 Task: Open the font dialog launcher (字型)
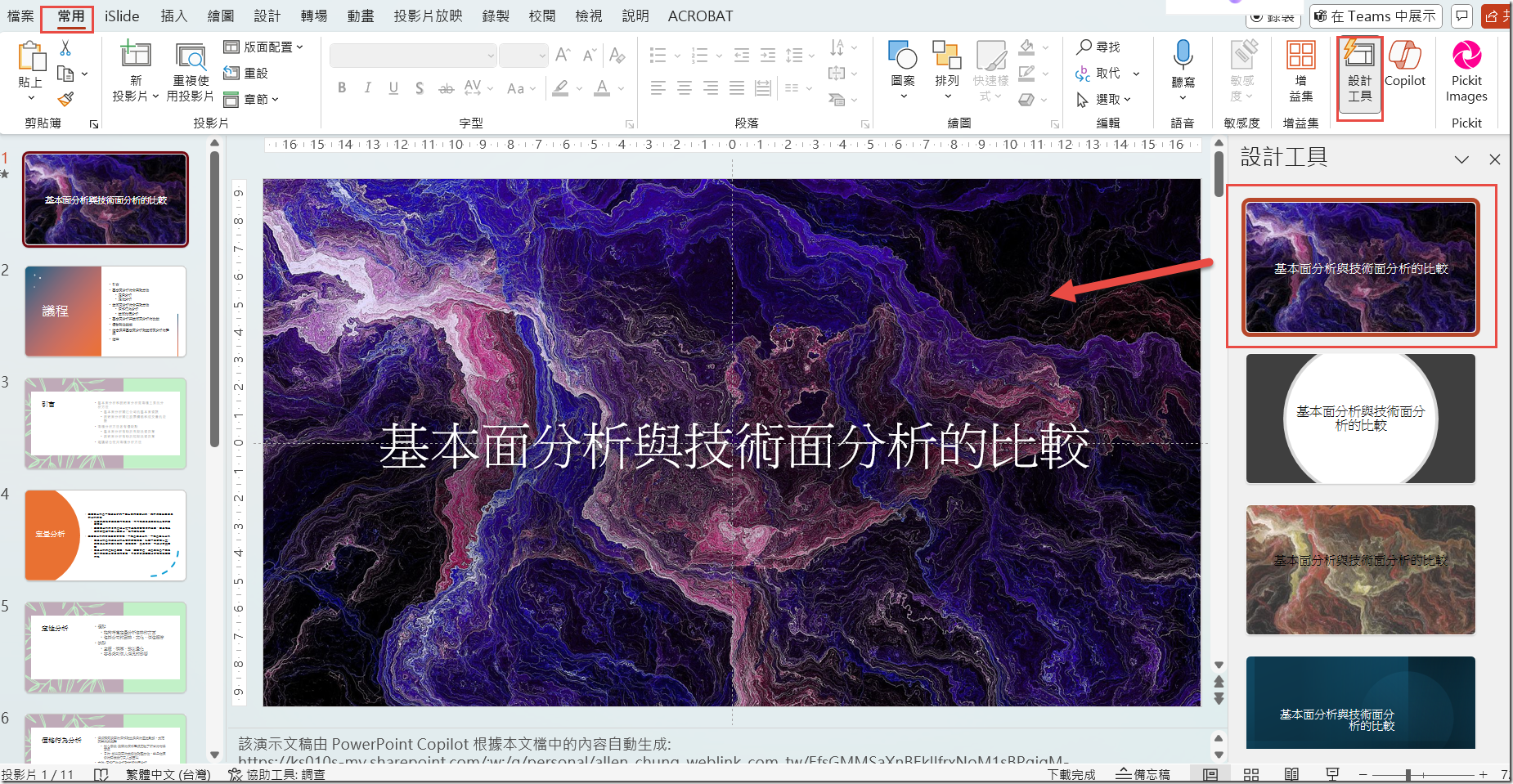pyautogui.click(x=630, y=124)
